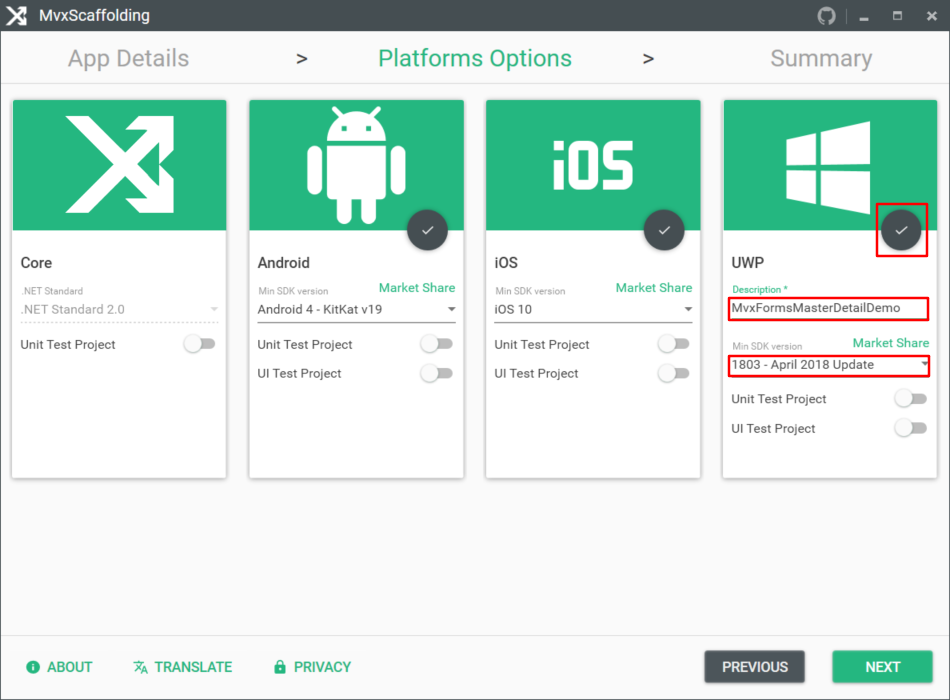The height and width of the screenshot is (700, 950).
Task: Click the Android card title text
Action: coord(284,263)
